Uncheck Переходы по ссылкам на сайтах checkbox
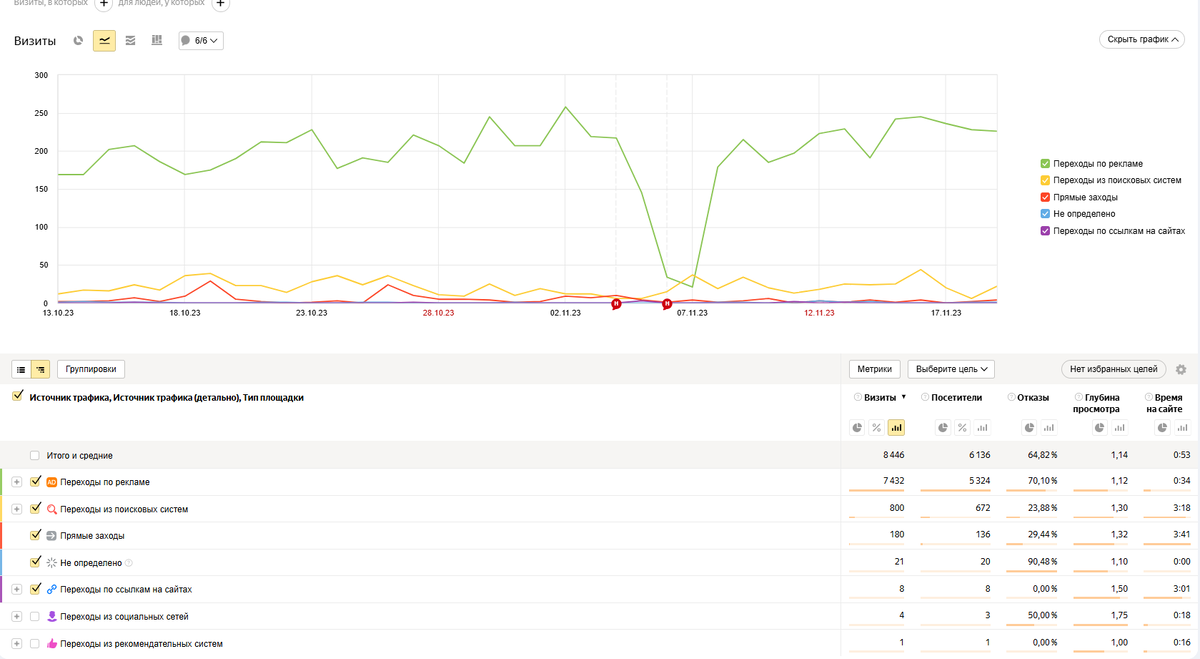This screenshot has height=659, width=1200. (x=36, y=589)
